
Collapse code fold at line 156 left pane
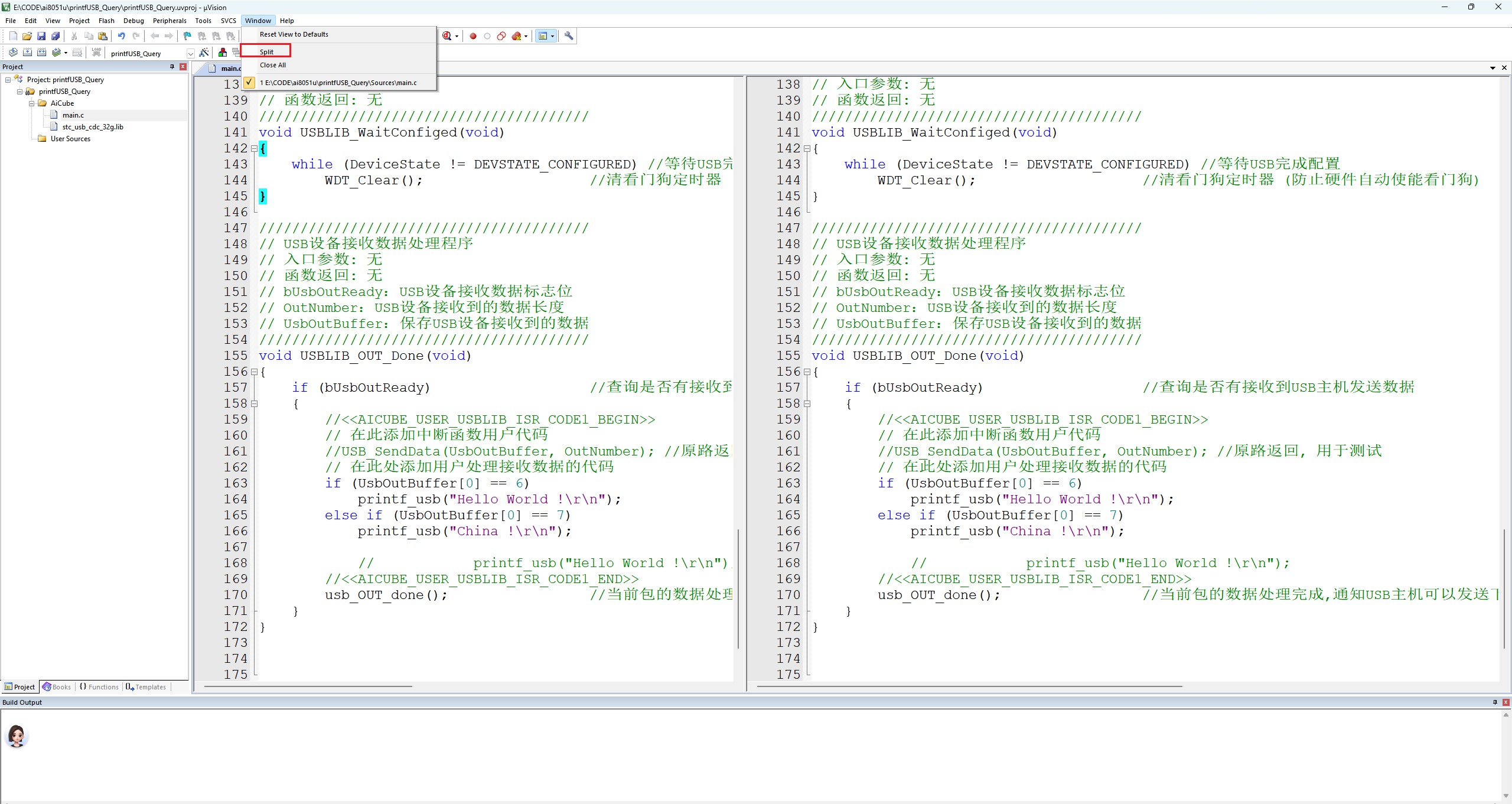click(x=255, y=372)
